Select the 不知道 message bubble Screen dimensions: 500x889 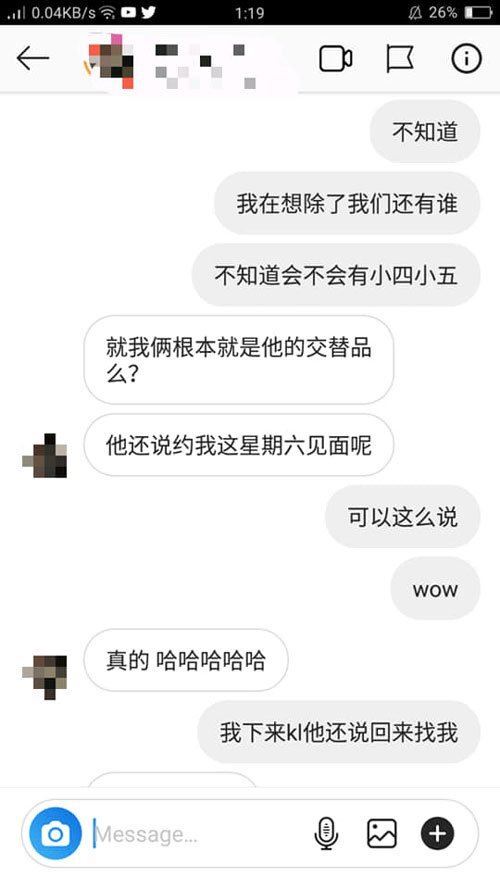coord(425,132)
